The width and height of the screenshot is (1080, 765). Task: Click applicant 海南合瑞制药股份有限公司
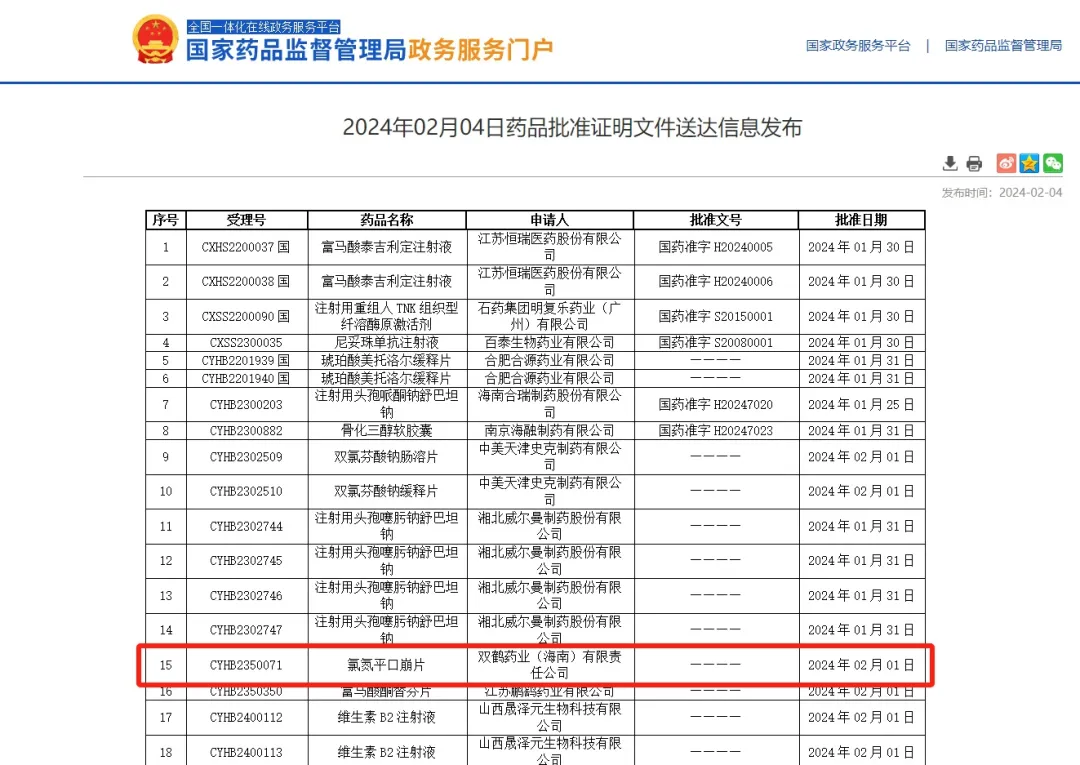tap(550, 404)
